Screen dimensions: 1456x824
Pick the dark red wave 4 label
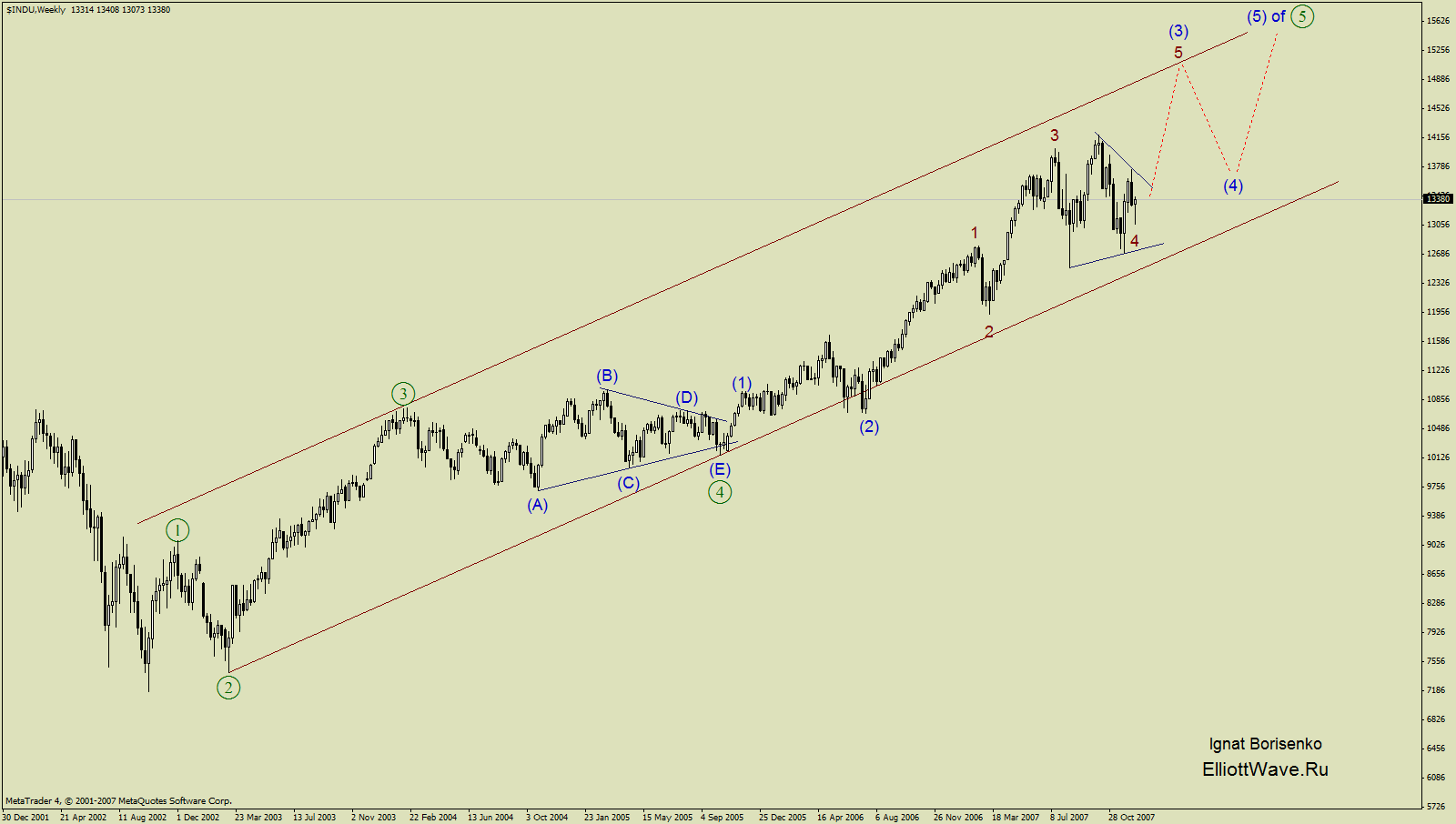click(x=1135, y=241)
